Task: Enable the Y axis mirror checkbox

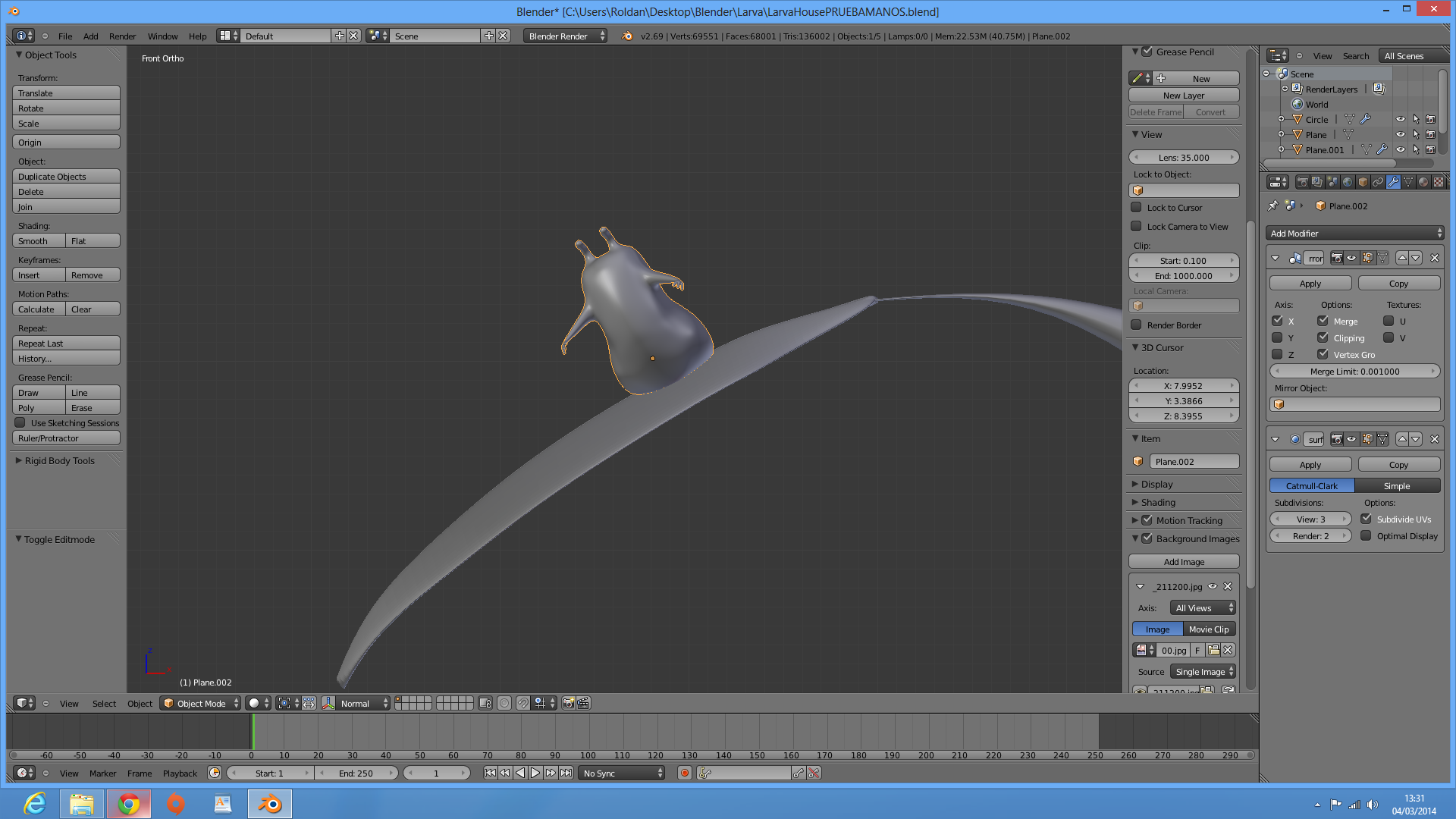Action: [x=1277, y=337]
